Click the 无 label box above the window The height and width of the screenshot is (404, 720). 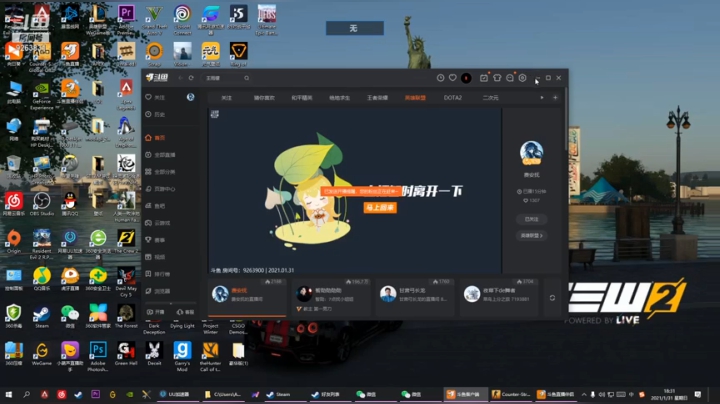pyautogui.click(x=354, y=28)
